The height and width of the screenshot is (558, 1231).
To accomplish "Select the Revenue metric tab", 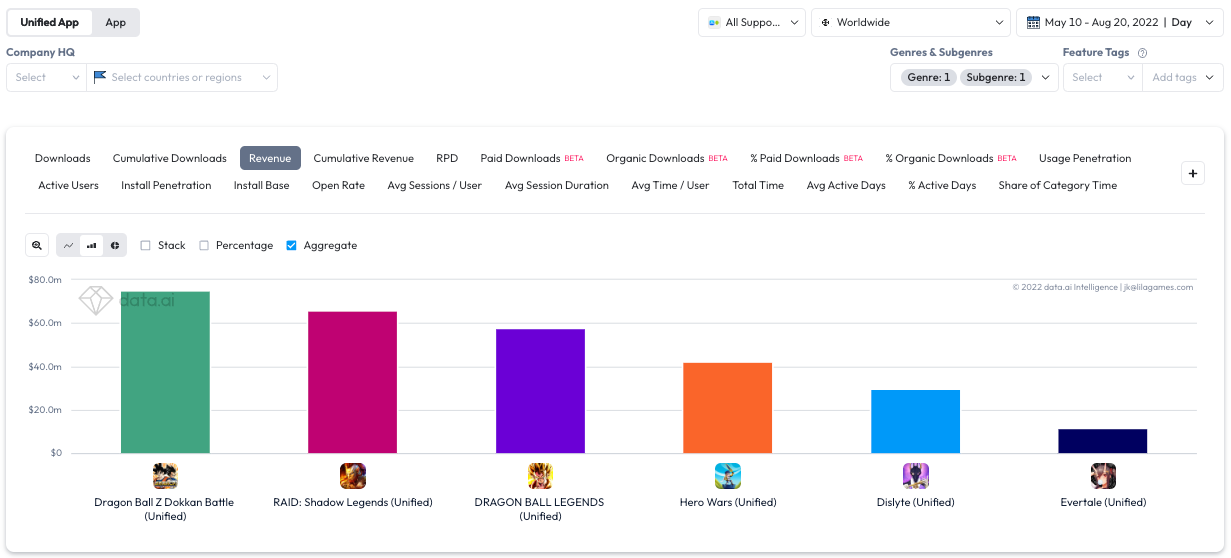I will pos(270,158).
